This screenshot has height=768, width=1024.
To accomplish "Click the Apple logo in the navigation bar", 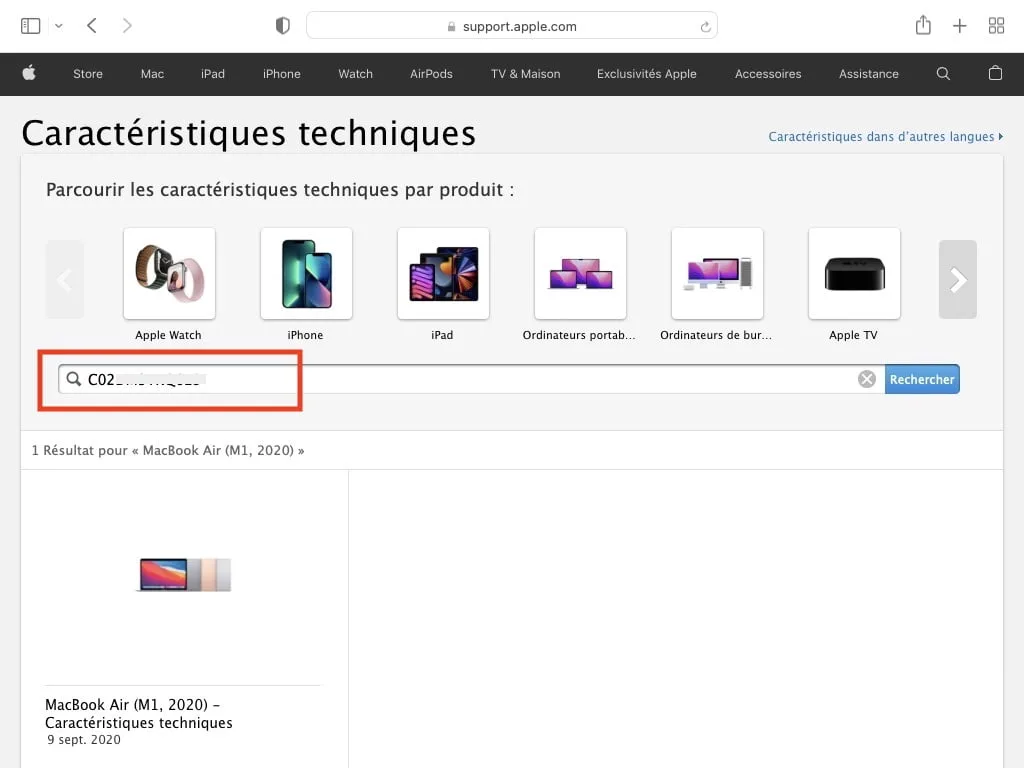I will click(29, 73).
